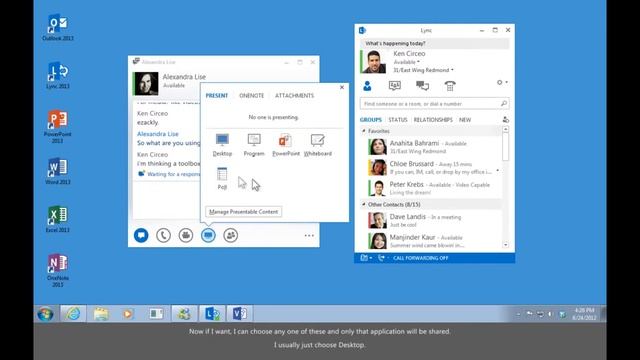Click the Windows Start button
This screenshot has height=360, width=640.
[45, 314]
